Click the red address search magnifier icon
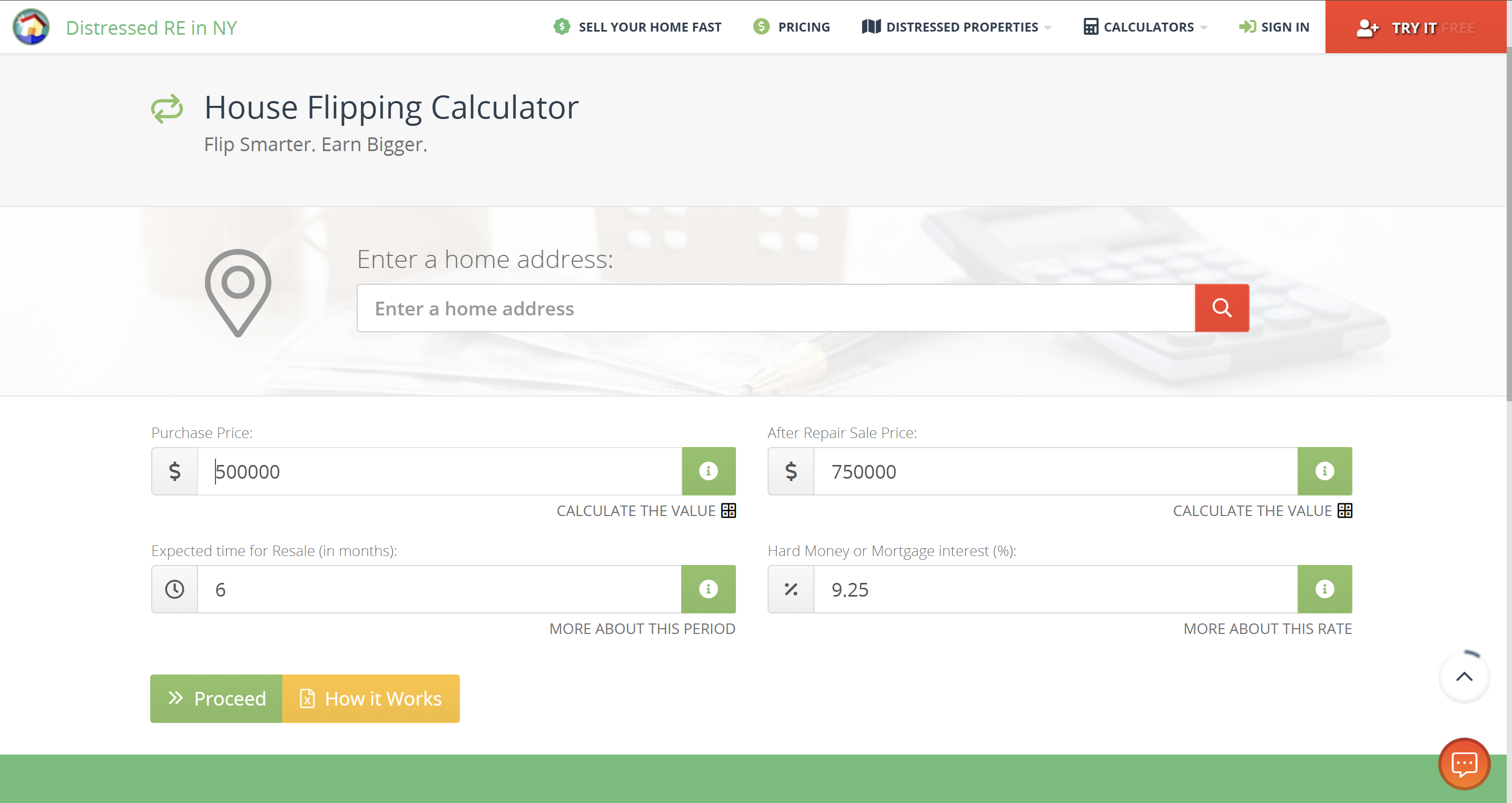The image size is (1512, 803). point(1222,308)
